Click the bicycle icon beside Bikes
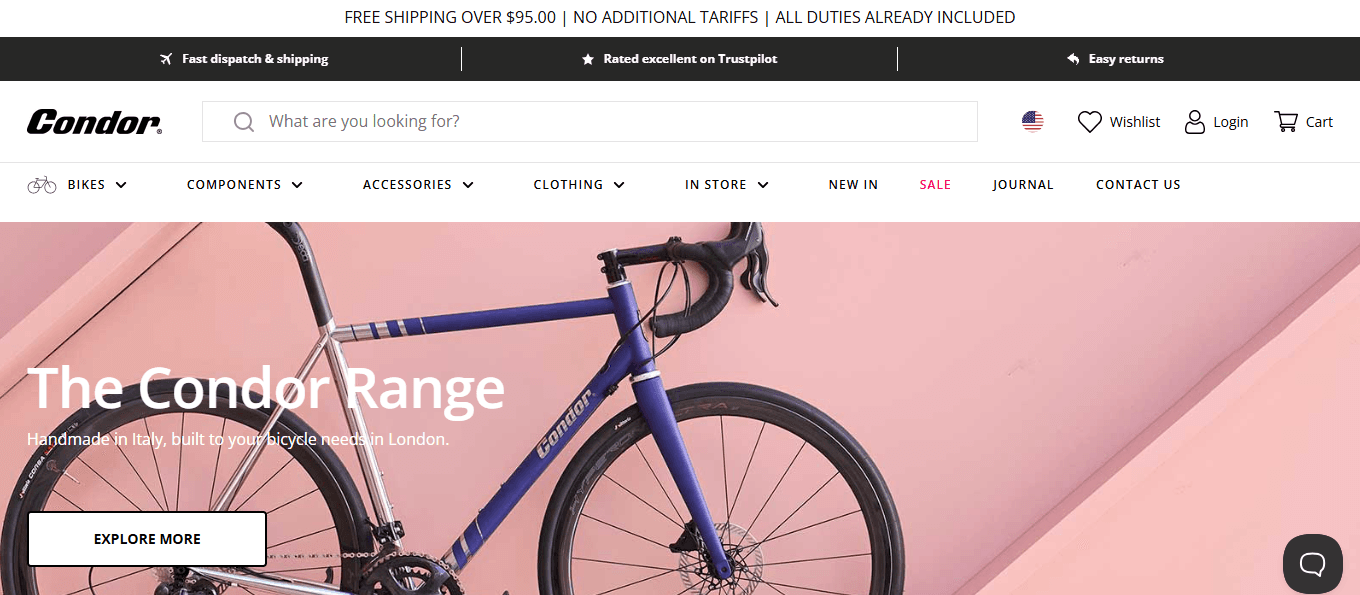The width and height of the screenshot is (1360, 595). point(42,185)
